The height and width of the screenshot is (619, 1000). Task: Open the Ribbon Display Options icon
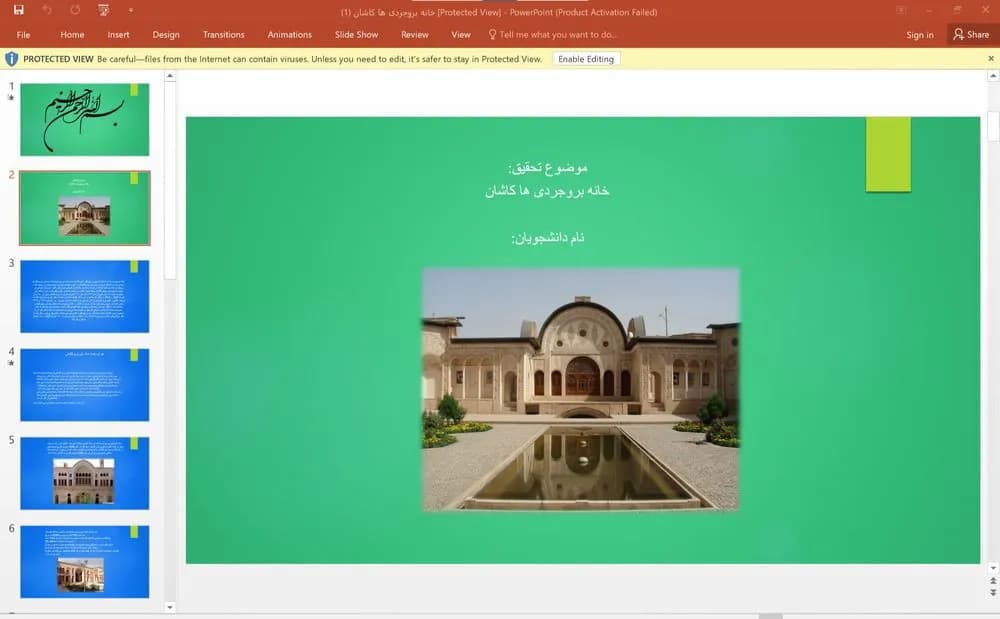click(901, 10)
